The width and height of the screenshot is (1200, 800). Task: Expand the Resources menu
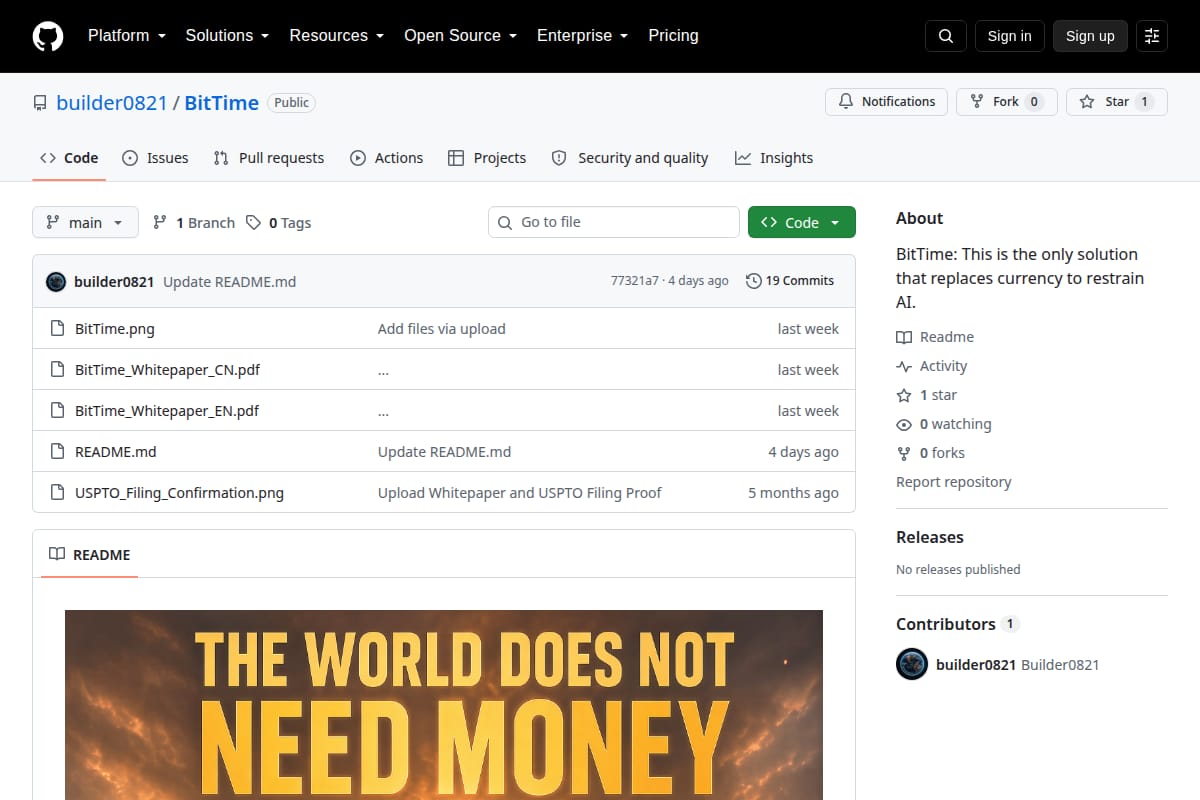point(337,36)
